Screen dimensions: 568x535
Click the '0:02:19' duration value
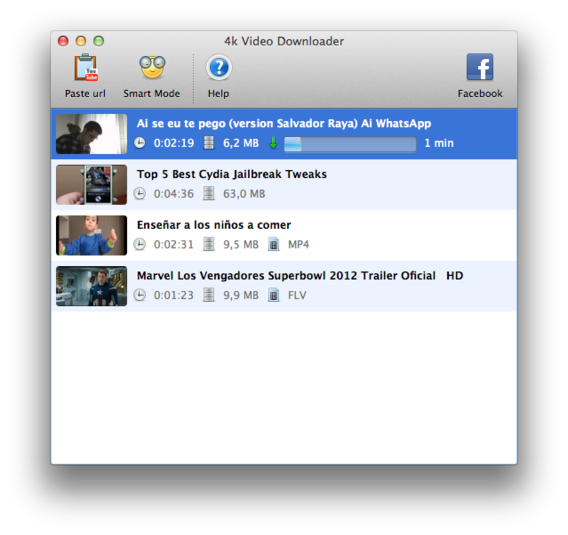(174, 143)
